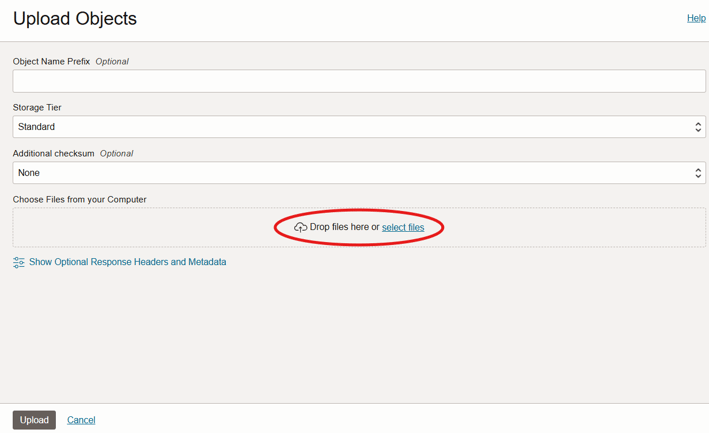
Task: Click the Object Name Prefix label
Action: [51, 61]
